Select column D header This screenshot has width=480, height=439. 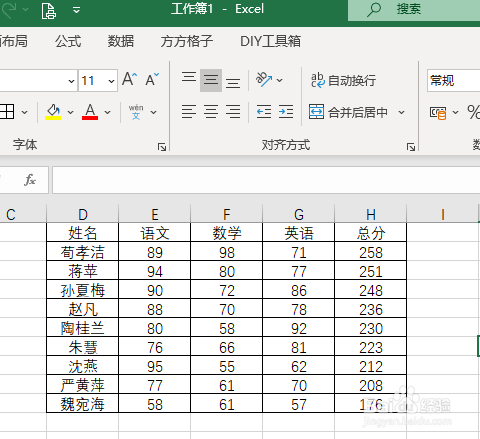pos(83,214)
